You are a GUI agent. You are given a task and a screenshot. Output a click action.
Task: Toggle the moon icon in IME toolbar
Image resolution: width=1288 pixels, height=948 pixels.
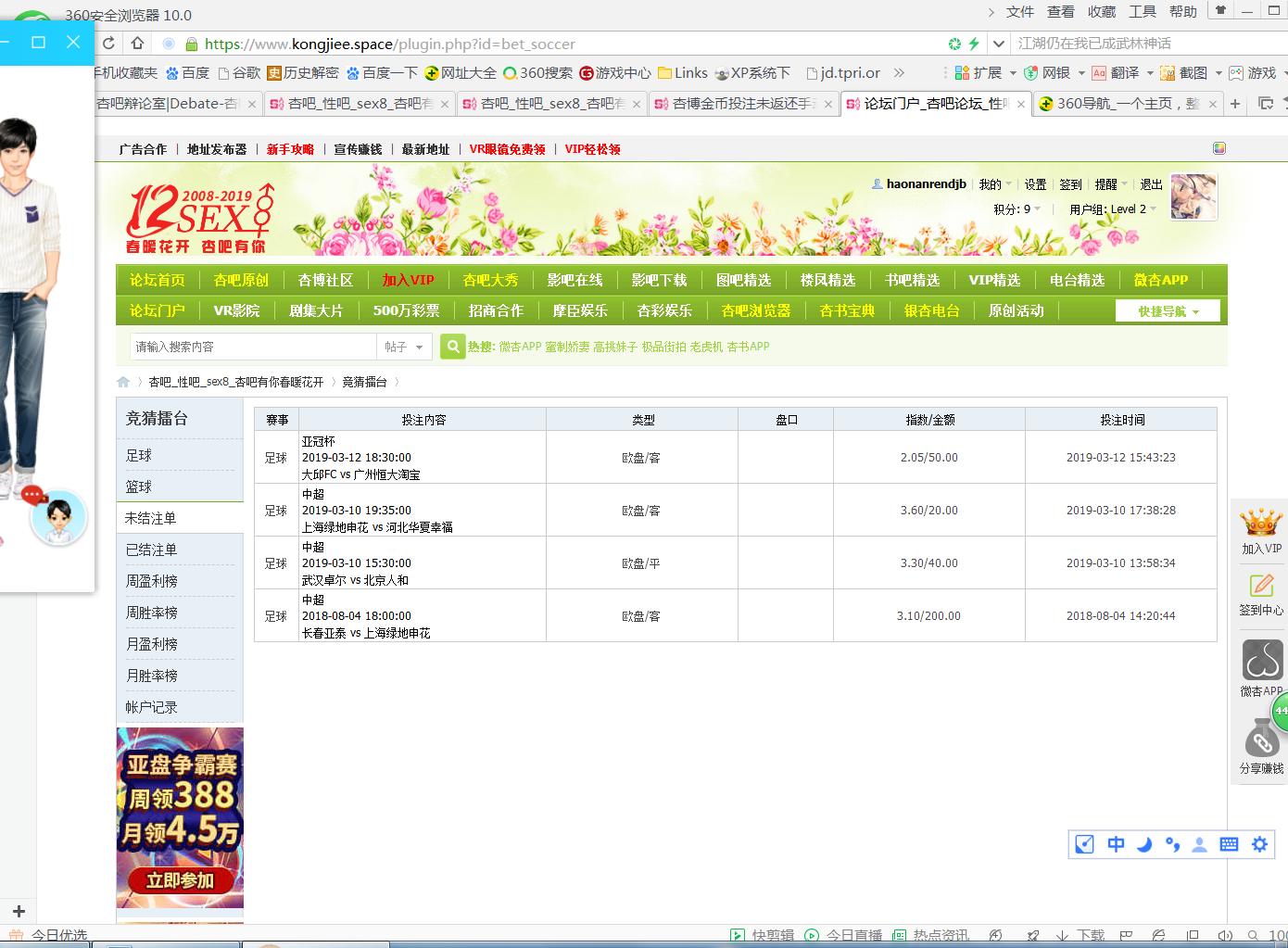point(1144,844)
